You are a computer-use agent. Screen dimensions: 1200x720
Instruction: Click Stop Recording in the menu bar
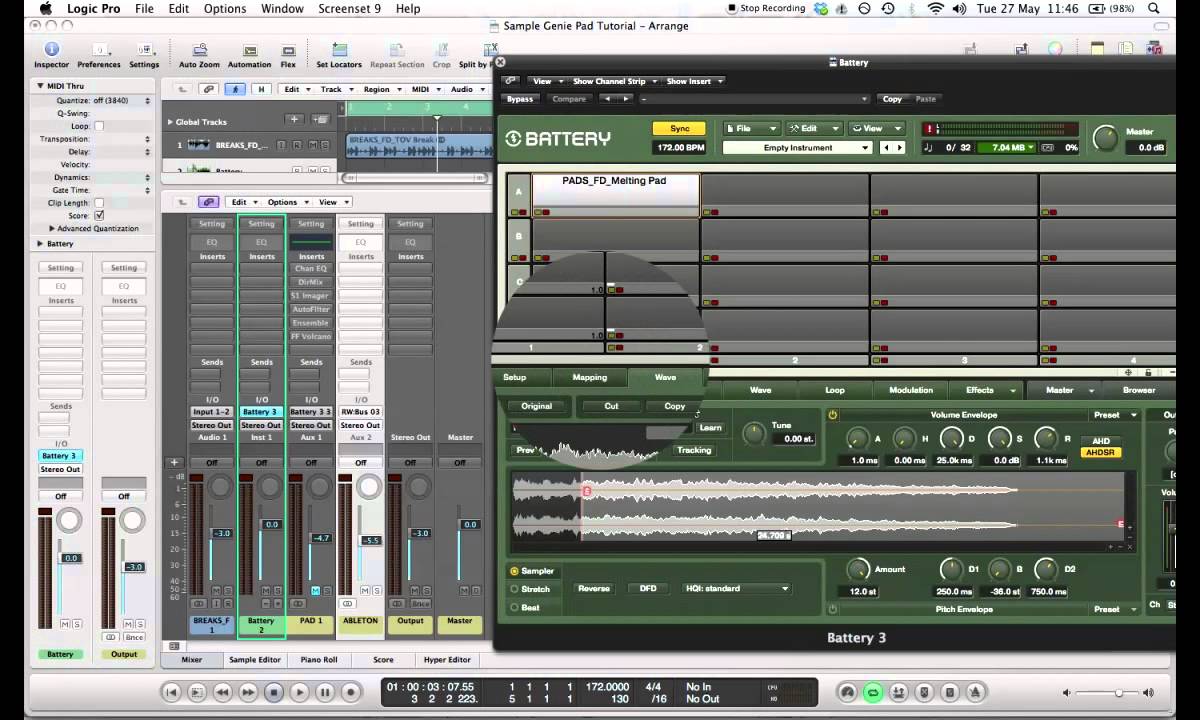click(765, 9)
